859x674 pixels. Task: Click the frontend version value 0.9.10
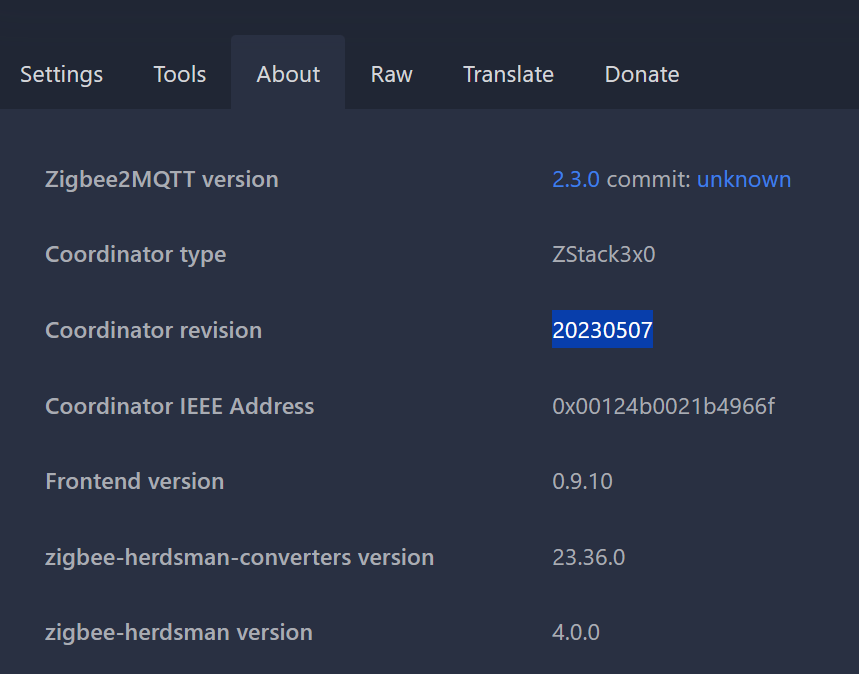coord(582,481)
